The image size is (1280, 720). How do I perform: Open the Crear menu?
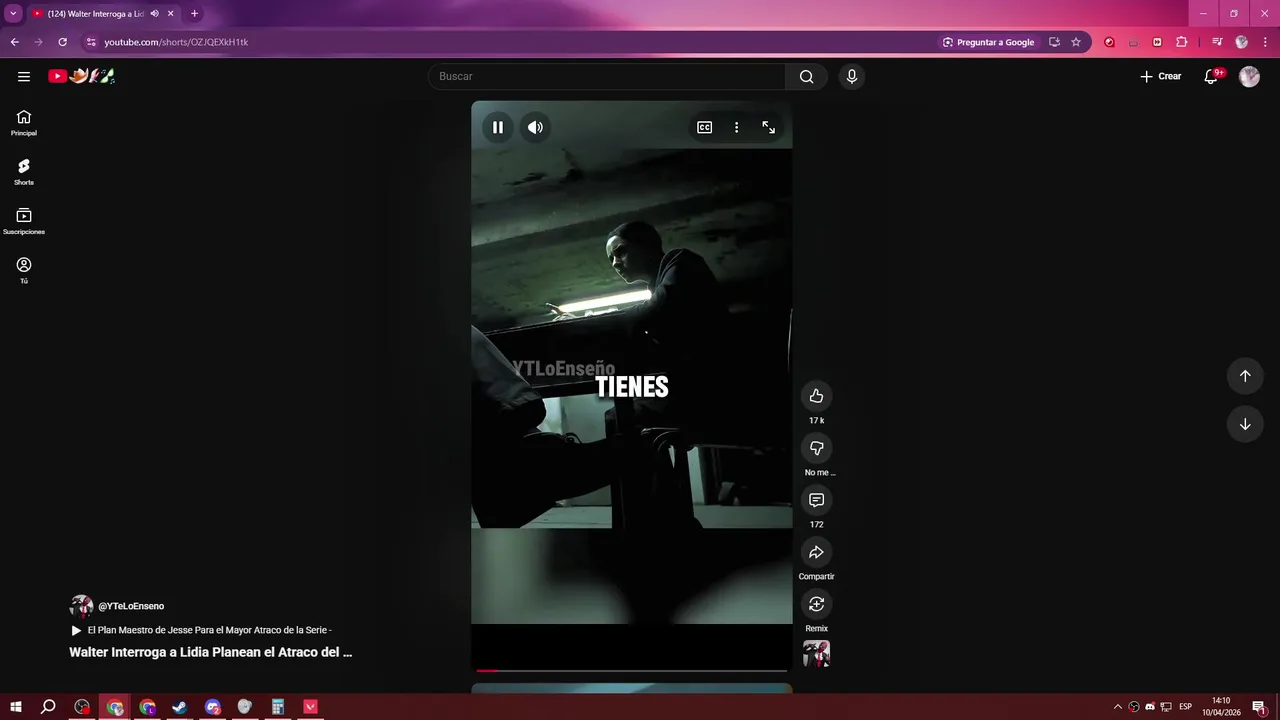point(1161,76)
